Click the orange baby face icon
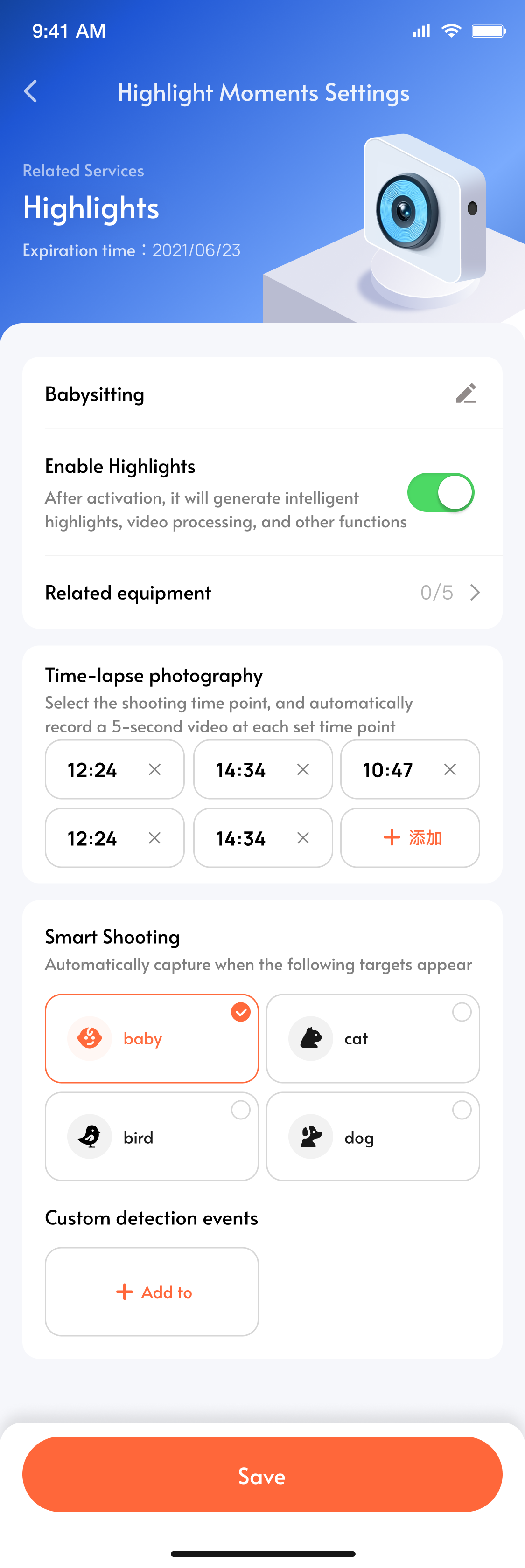This screenshot has height=1568, width=525. tap(90, 1038)
